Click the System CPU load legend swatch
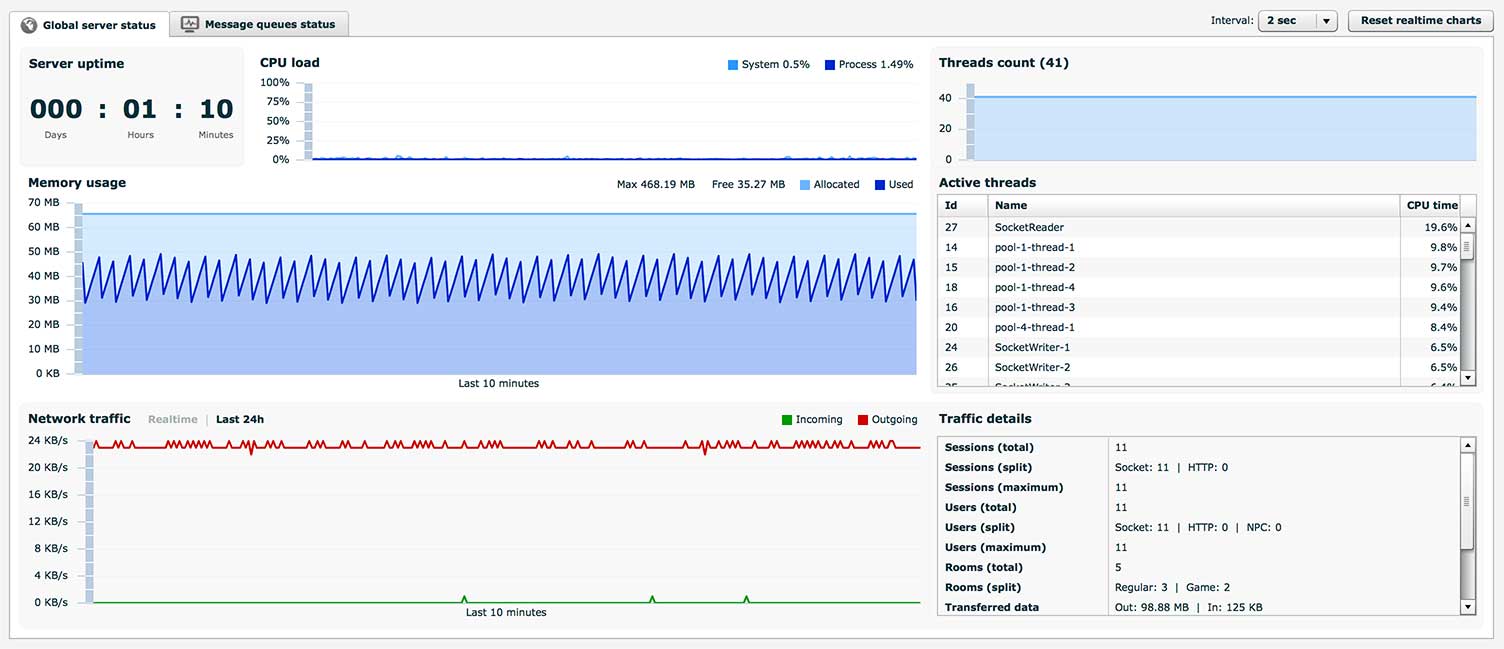The height and width of the screenshot is (649, 1504). [x=733, y=65]
